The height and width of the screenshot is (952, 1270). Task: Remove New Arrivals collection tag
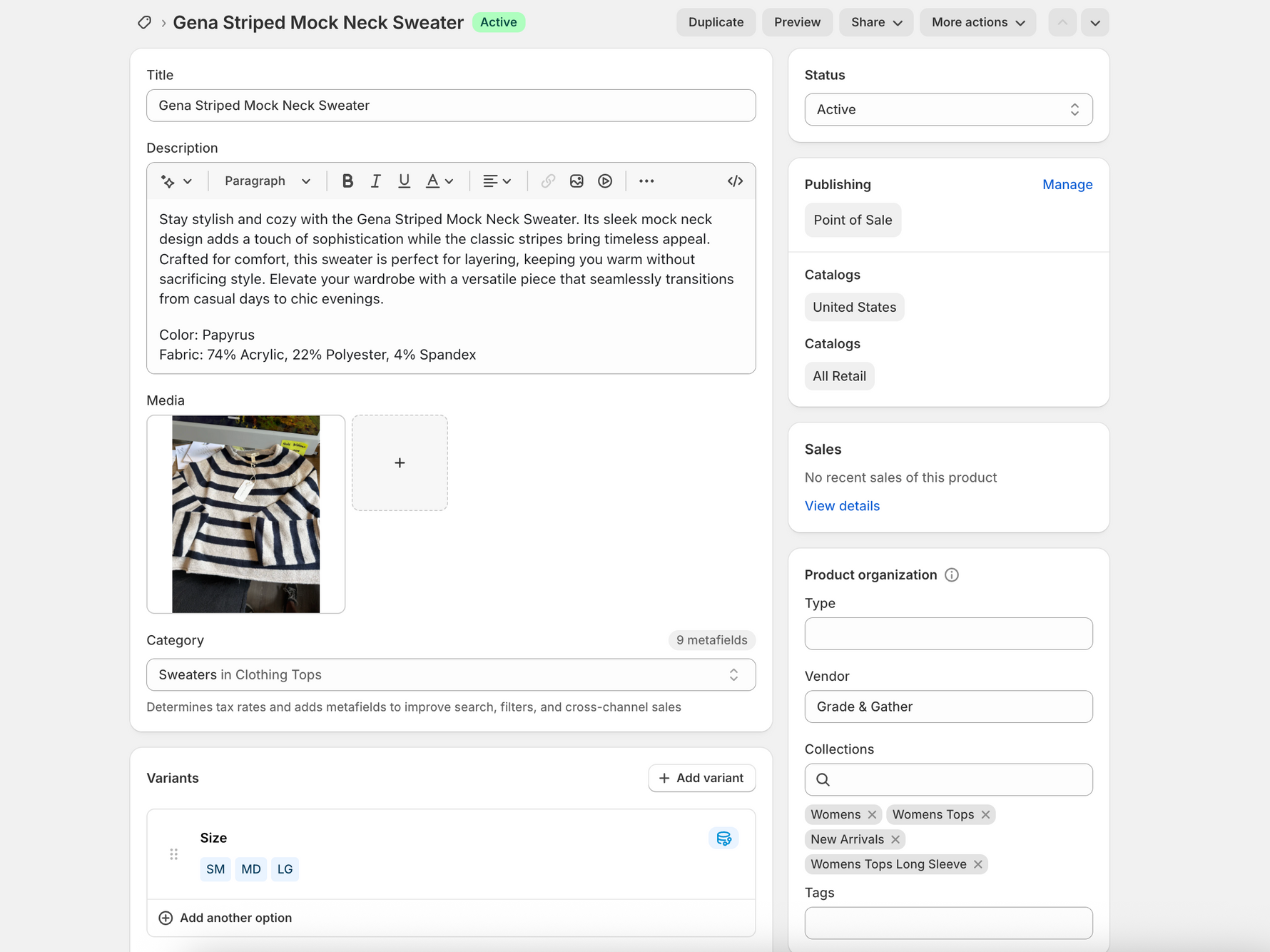[895, 840]
